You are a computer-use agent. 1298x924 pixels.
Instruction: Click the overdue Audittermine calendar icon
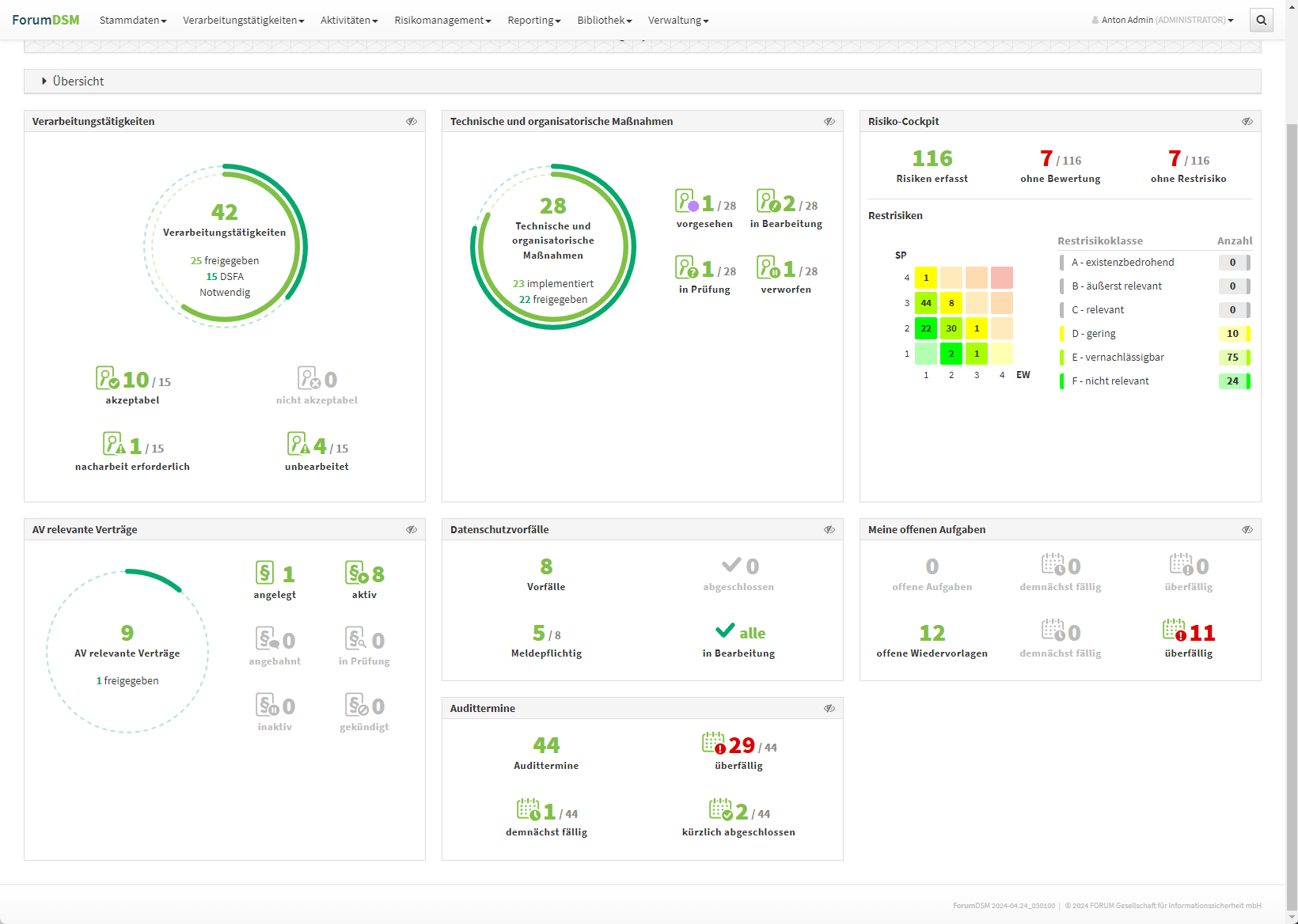point(713,744)
